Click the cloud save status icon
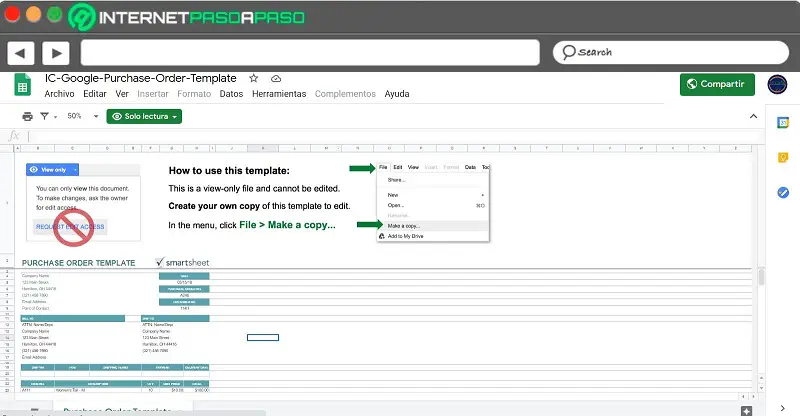The width and height of the screenshot is (800, 416). coord(276,79)
